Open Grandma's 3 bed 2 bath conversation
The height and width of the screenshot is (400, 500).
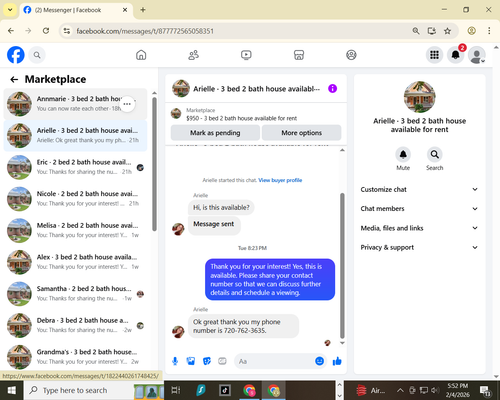coord(75,357)
